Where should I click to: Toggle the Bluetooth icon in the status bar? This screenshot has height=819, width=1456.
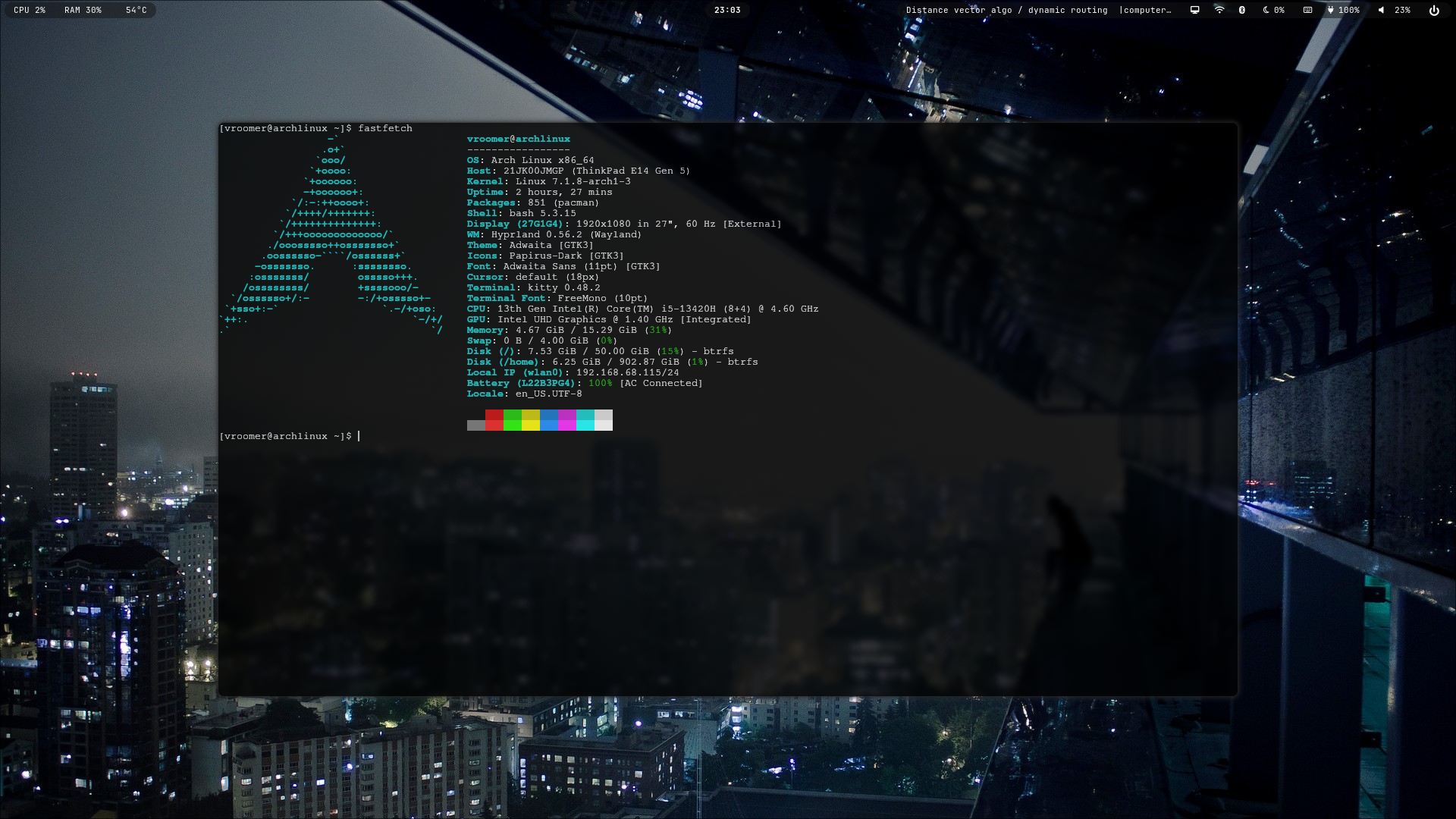pos(1242,10)
